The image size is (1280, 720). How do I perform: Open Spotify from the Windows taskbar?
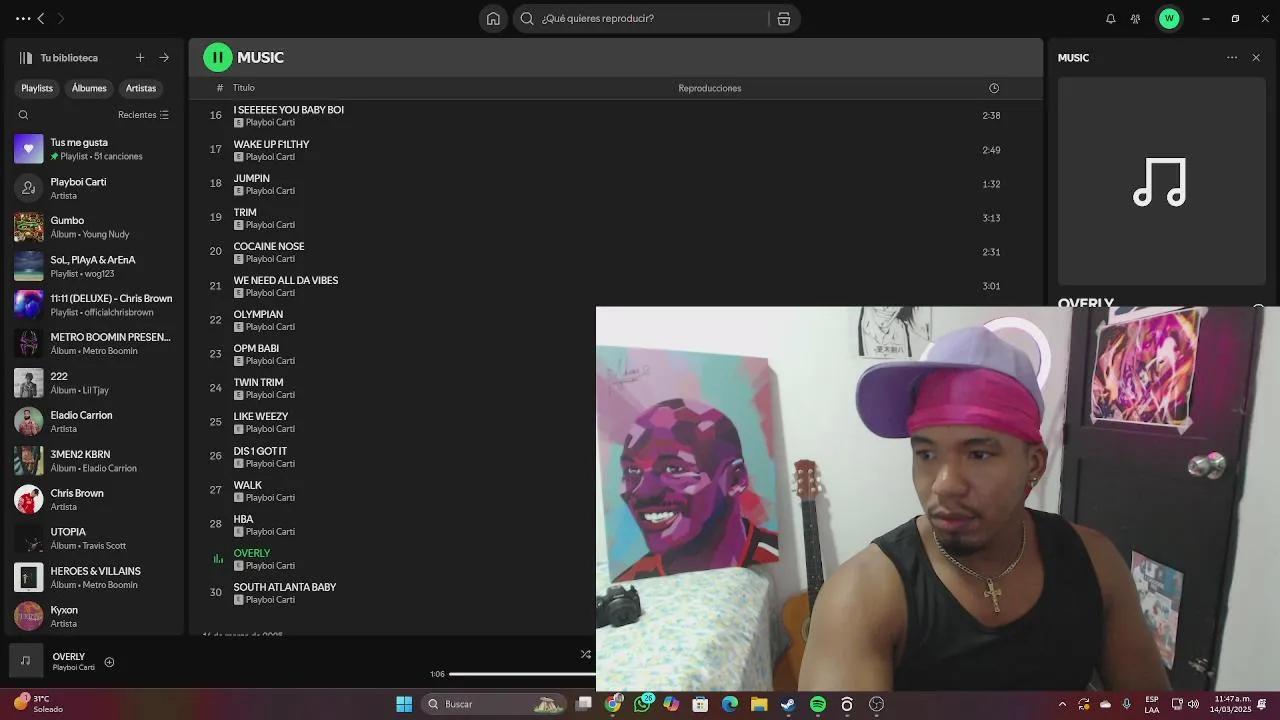(x=818, y=704)
